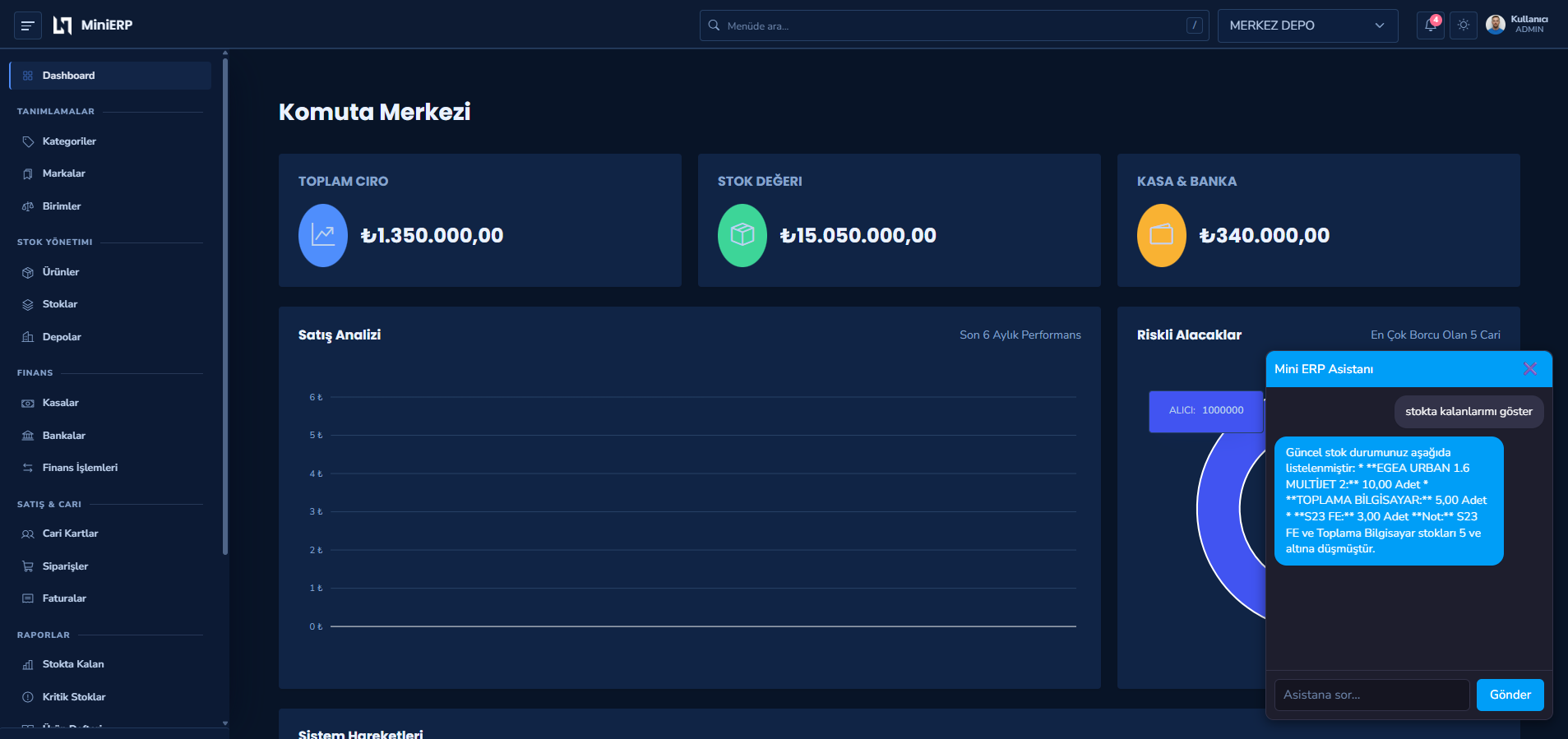The height and width of the screenshot is (739, 1568).
Task: Open Finans İşlemleri from the sidebar
Action: (x=110, y=468)
